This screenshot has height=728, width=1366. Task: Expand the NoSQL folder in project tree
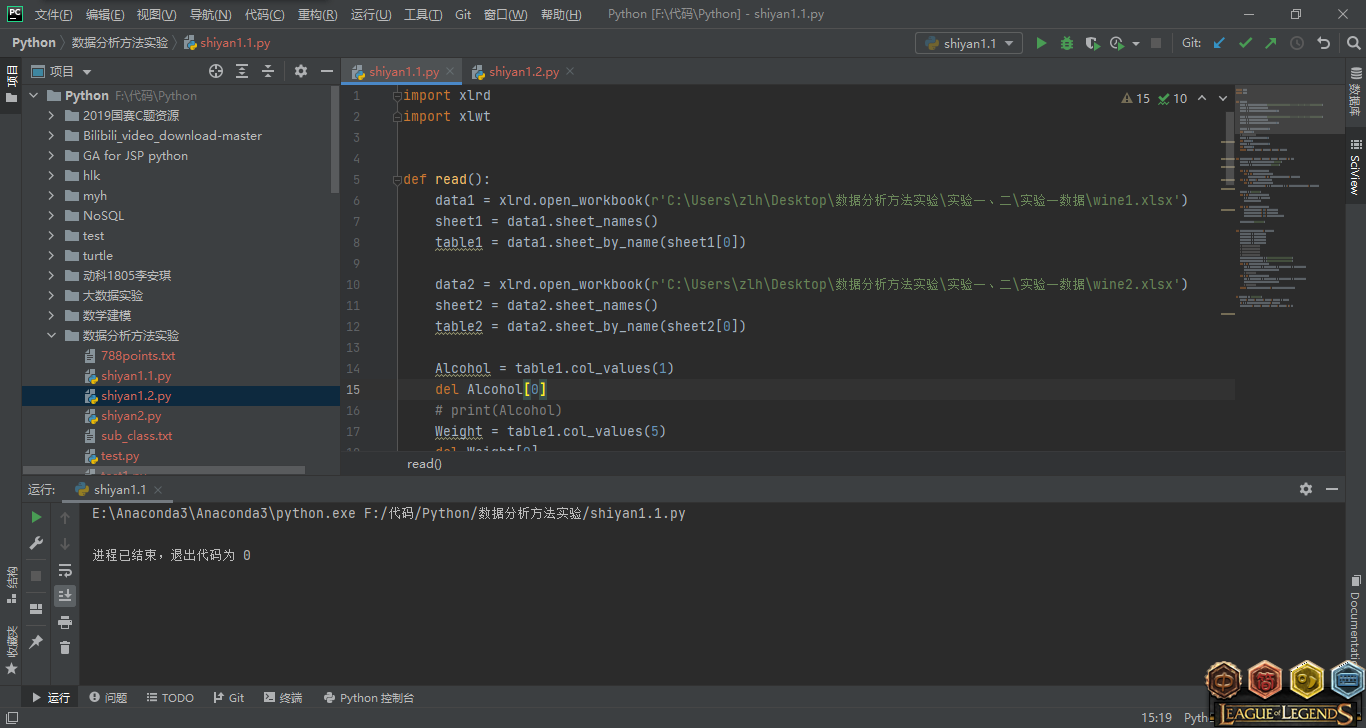[x=52, y=216]
